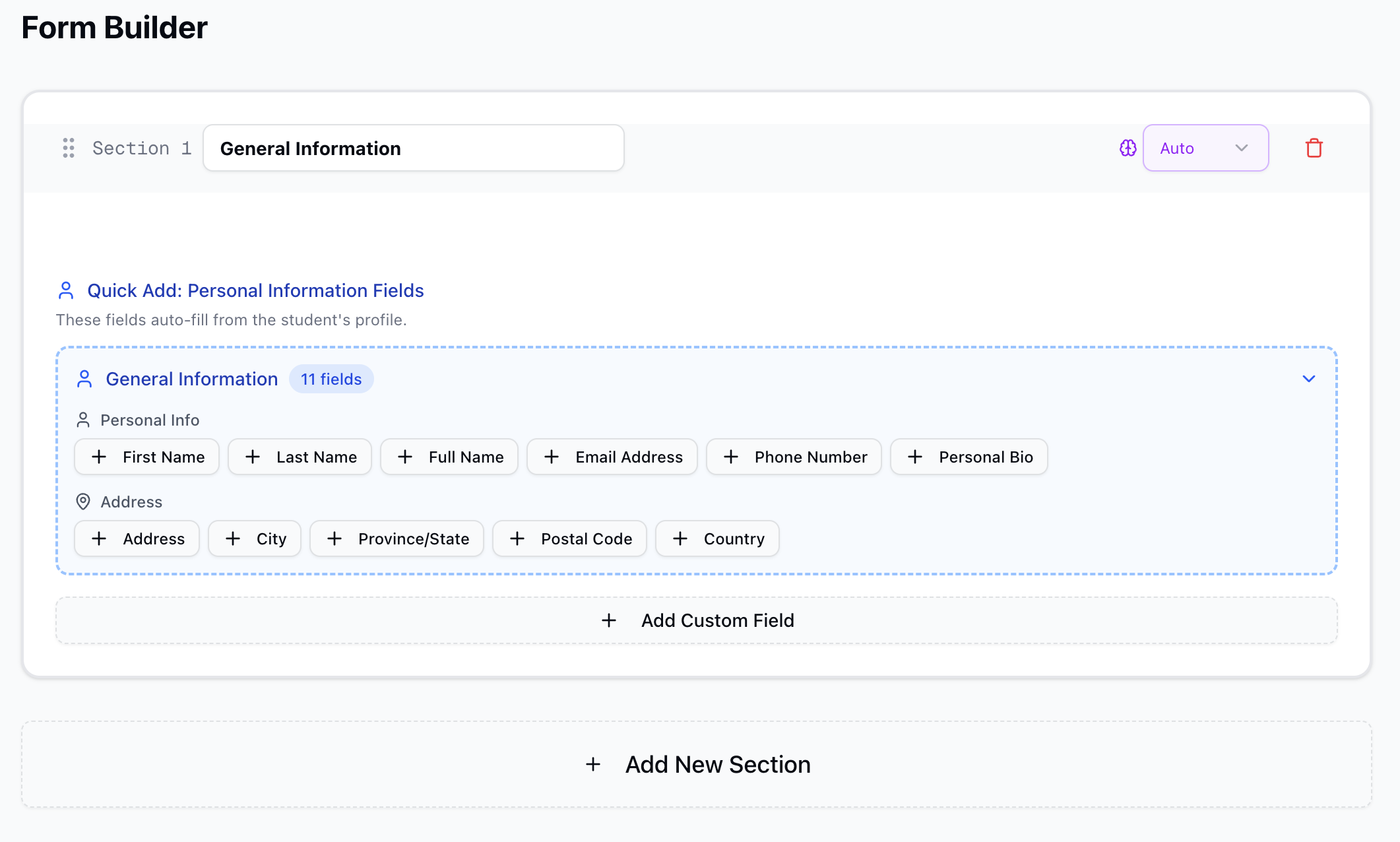
Task: Open the Auto mode dropdown
Action: (1205, 148)
